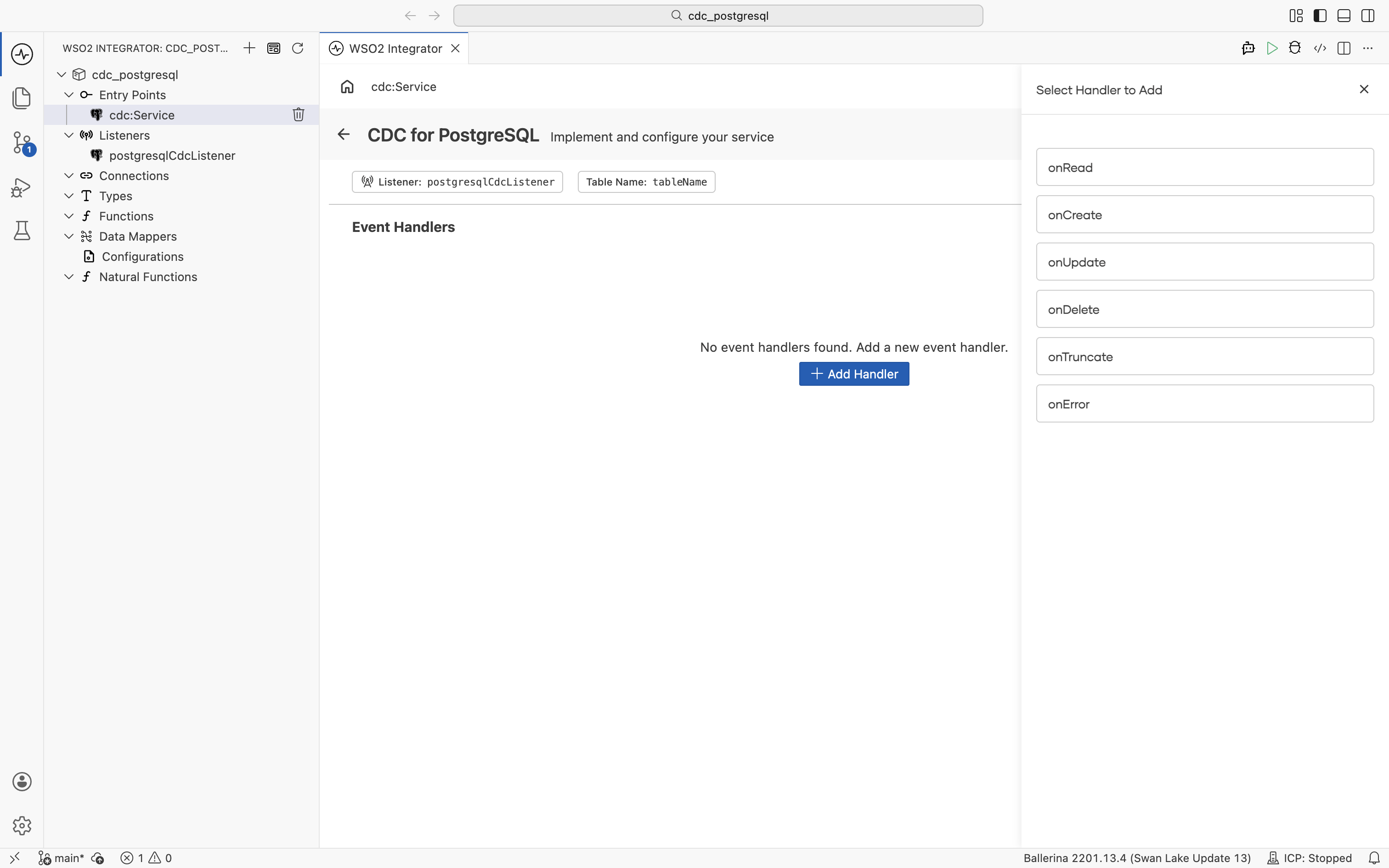Navigate forward in editor history
The height and width of the screenshot is (868, 1389).
pos(434,16)
